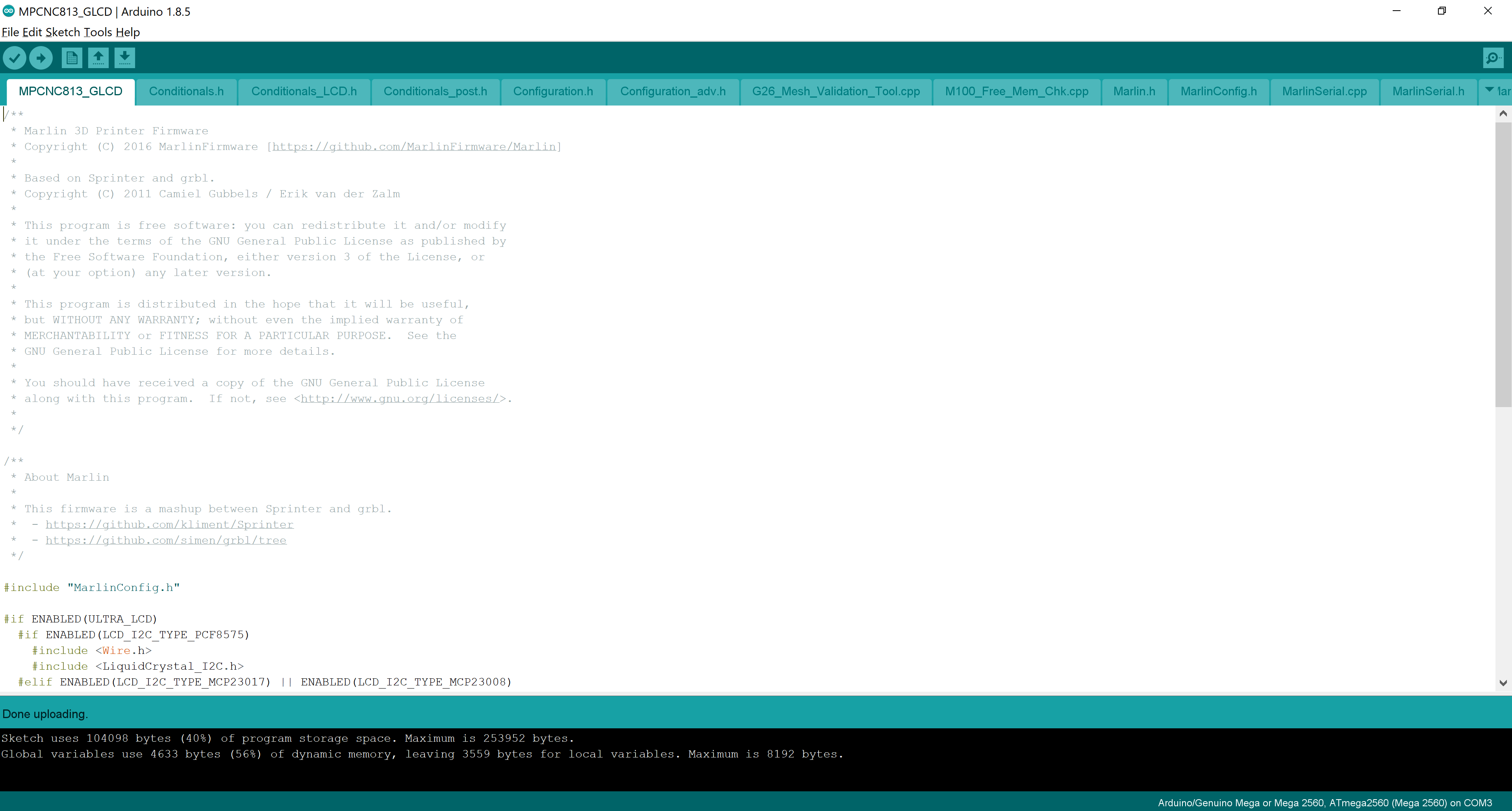Image resolution: width=1512 pixels, height=811 pixels.
Task: Follow the kliment/Sprinter GitHub link
Action: pyautogui.click(x=170, y=525)
